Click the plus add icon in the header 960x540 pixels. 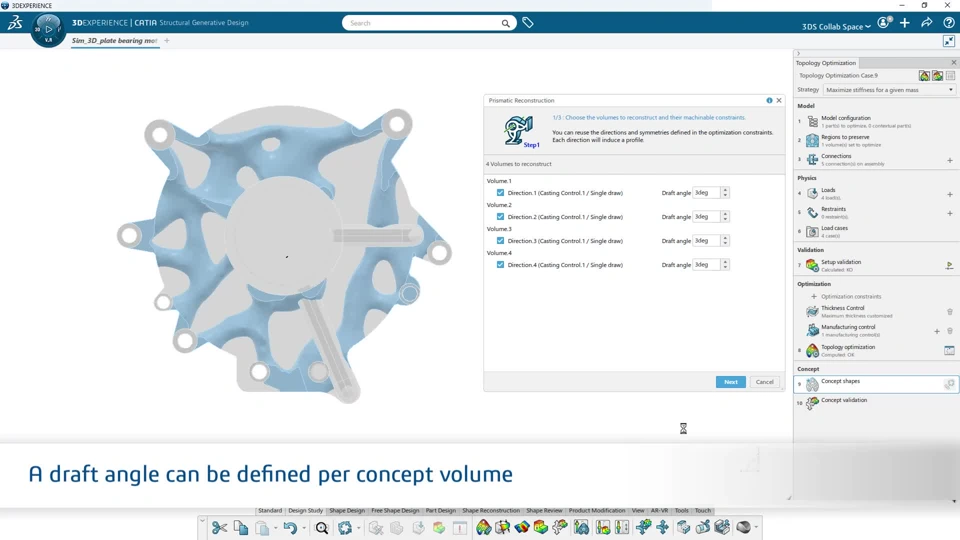pyautogui.click(x=905, y=23)
